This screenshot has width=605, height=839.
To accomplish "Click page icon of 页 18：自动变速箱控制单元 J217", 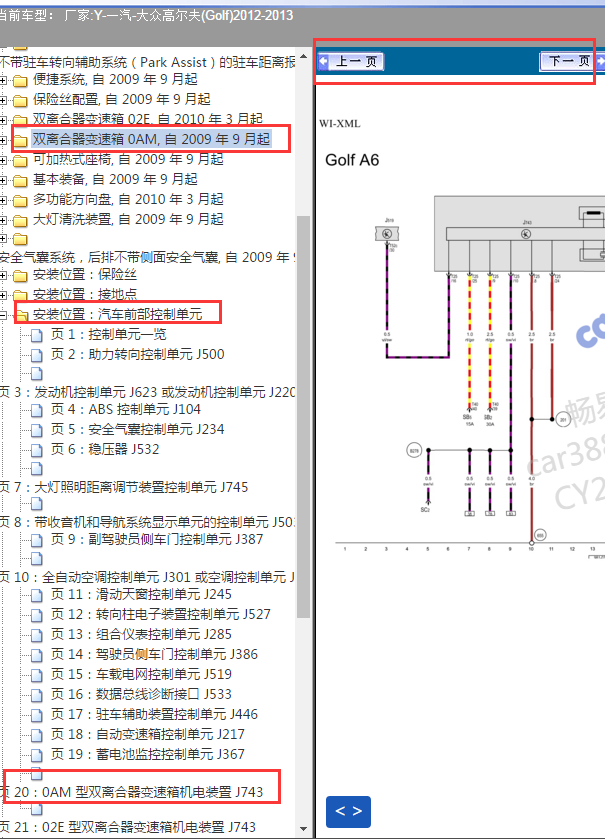I will point(37,735).
